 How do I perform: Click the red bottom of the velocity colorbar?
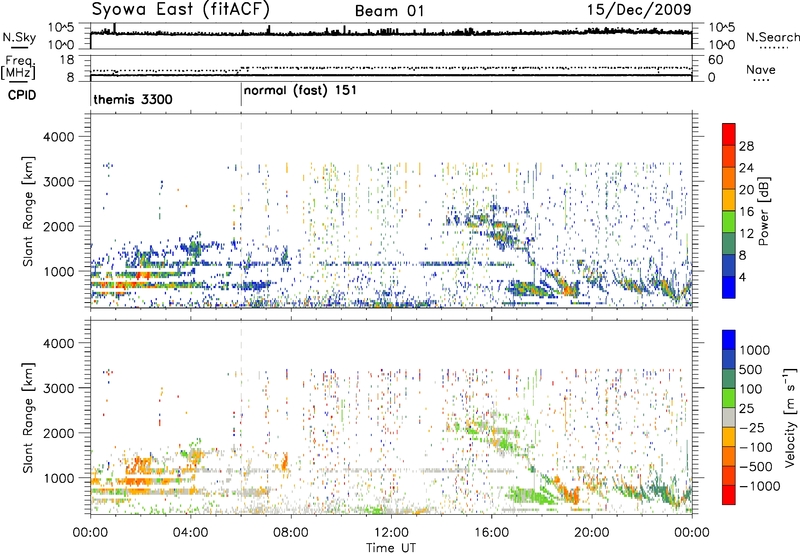pos(729,495)
